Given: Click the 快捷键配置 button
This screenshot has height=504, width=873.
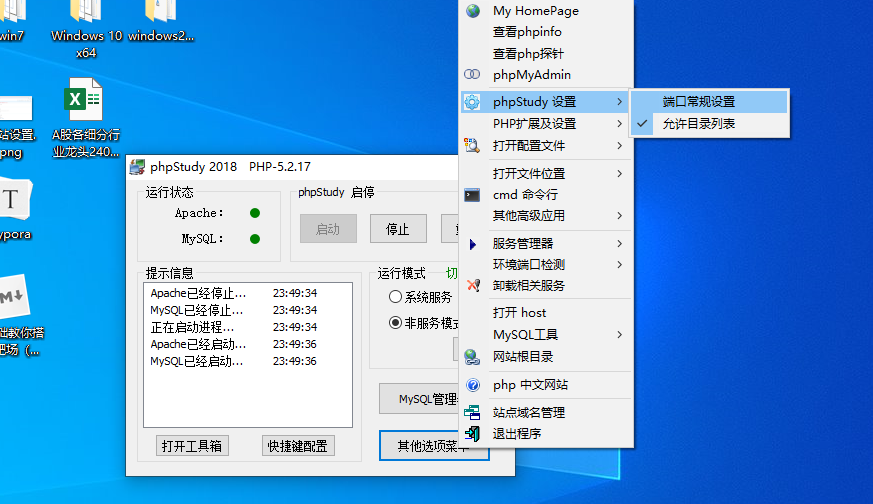Looking at the screenshot, I should [298, 446].
